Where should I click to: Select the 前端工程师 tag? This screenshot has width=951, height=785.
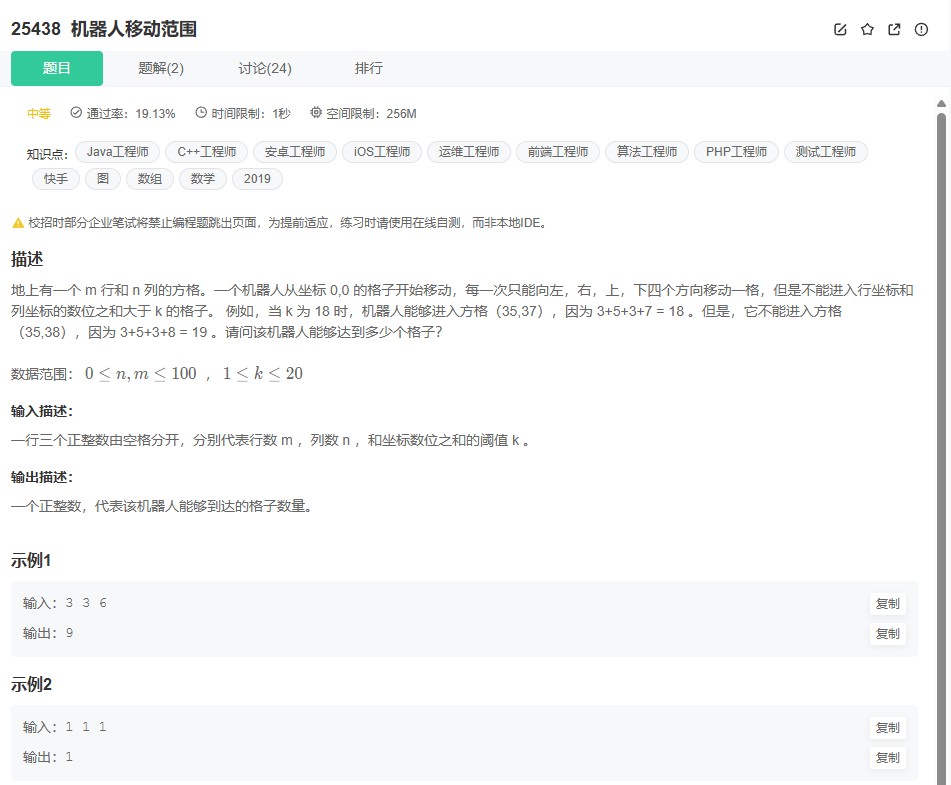(558, 152)
